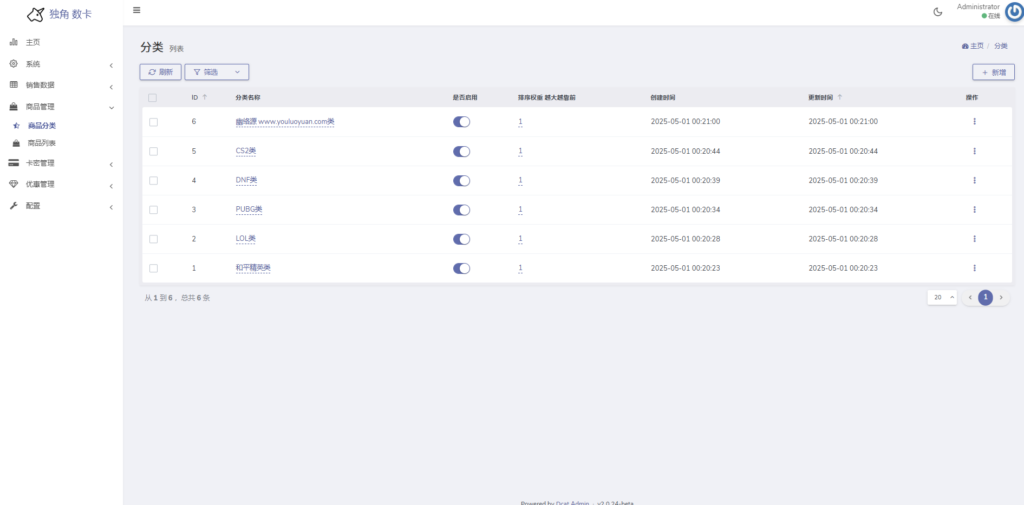Screen dimensions: 1024x505
Task: Edit the youluoyuan.com category name
Action: 285,122
